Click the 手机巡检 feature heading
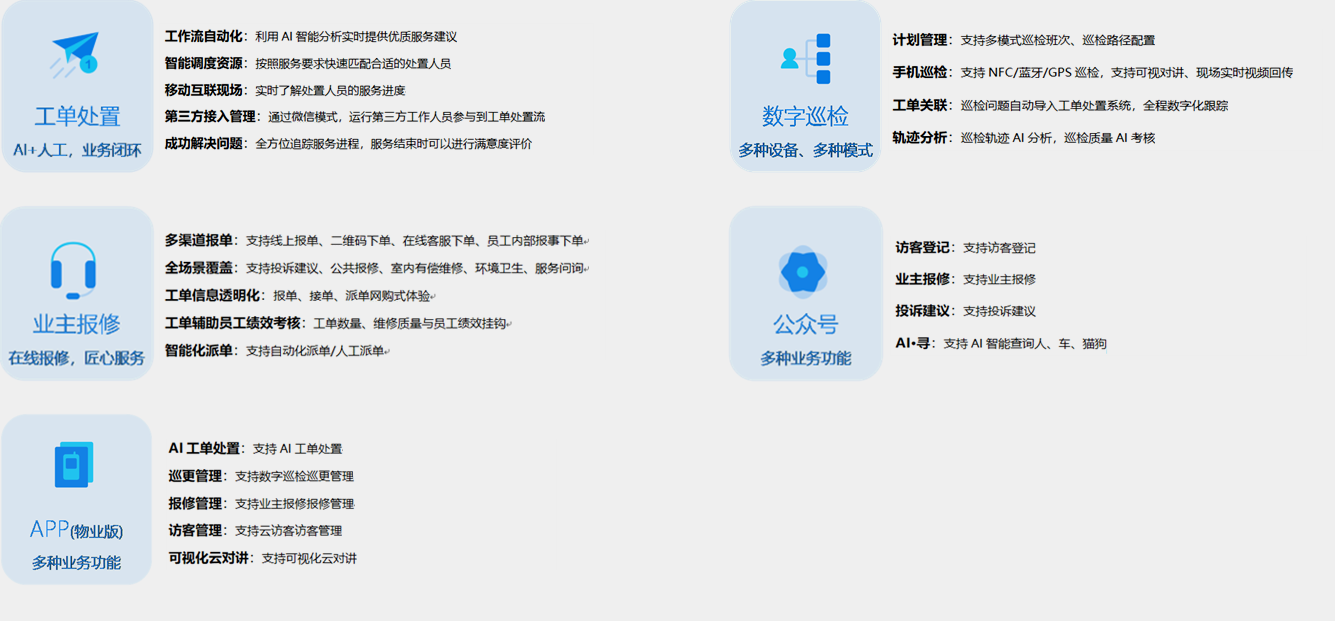Viewport: 1335px width, 621px height. pyautogui.click(x=919, y=72)
